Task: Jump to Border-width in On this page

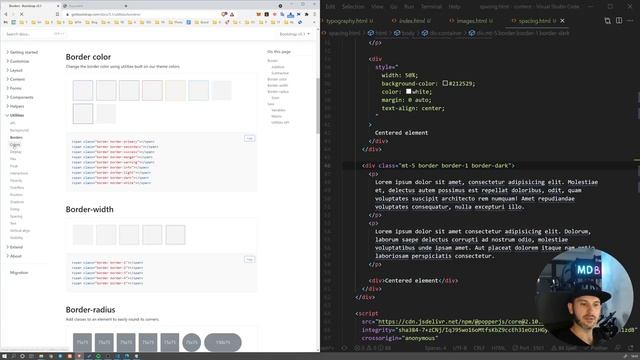Action: (278, 85)
